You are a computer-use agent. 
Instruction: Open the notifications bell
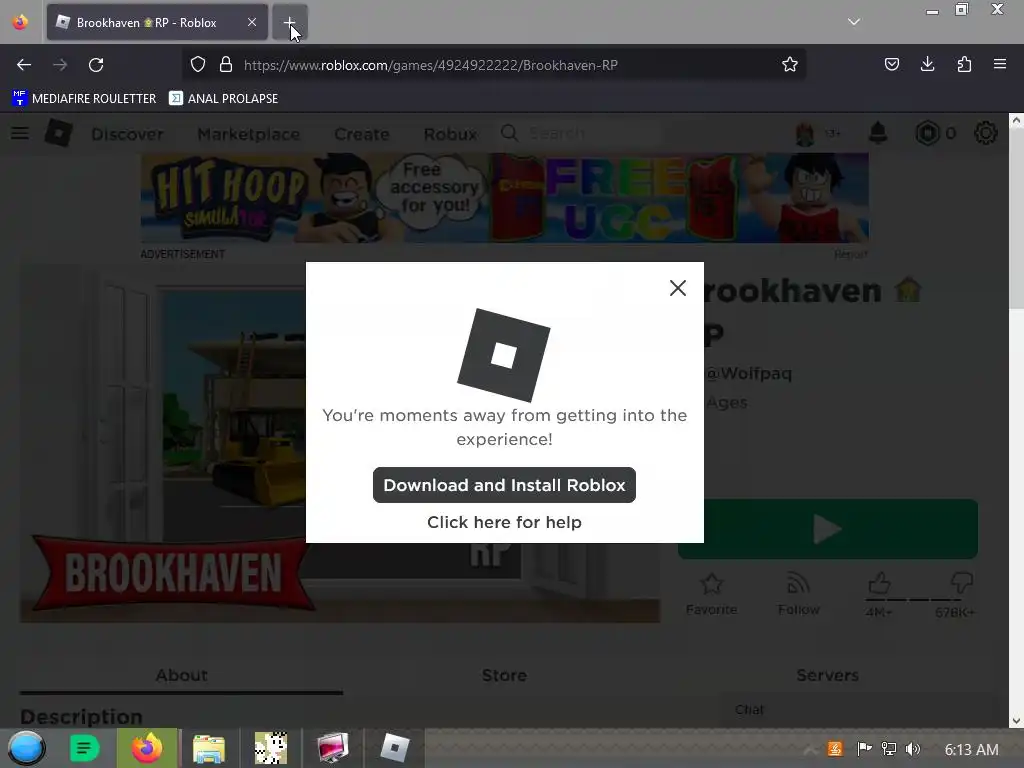point(878,133)
